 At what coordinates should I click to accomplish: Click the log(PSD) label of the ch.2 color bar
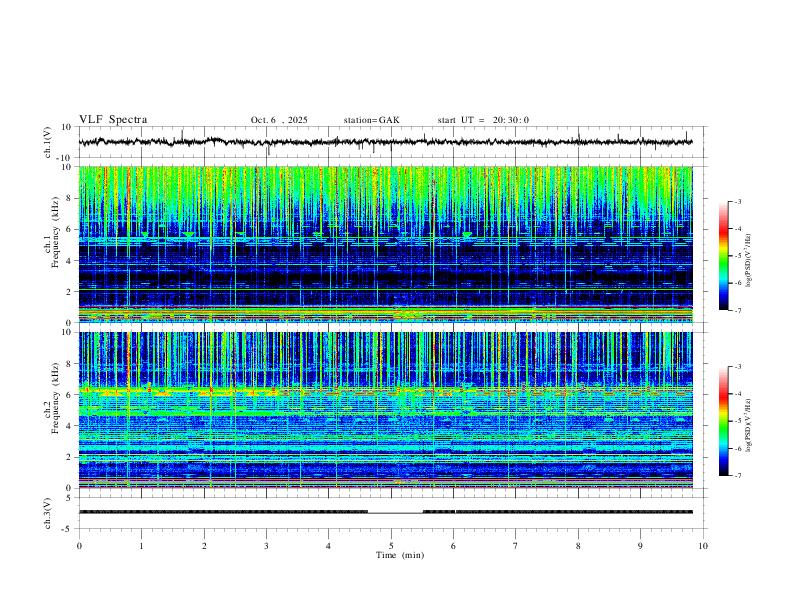(x=748, y=425)
